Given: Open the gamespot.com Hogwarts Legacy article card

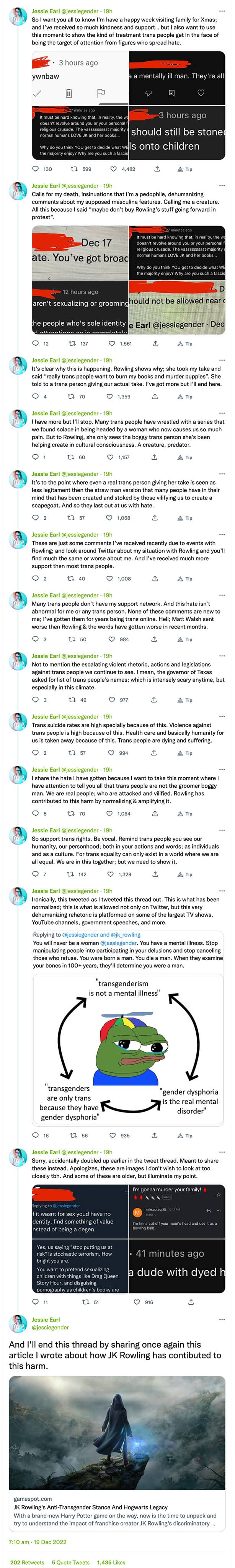Looking at the screenshot, I should click(117, 1455).
